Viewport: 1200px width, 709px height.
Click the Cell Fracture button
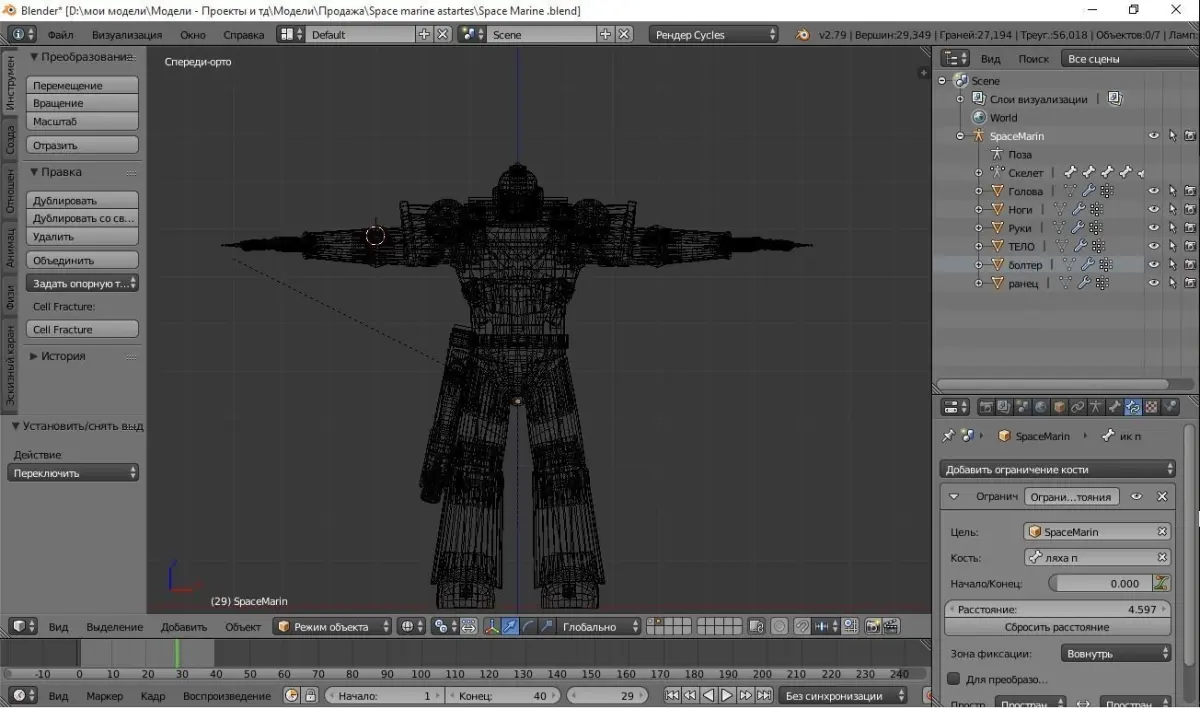82,329
